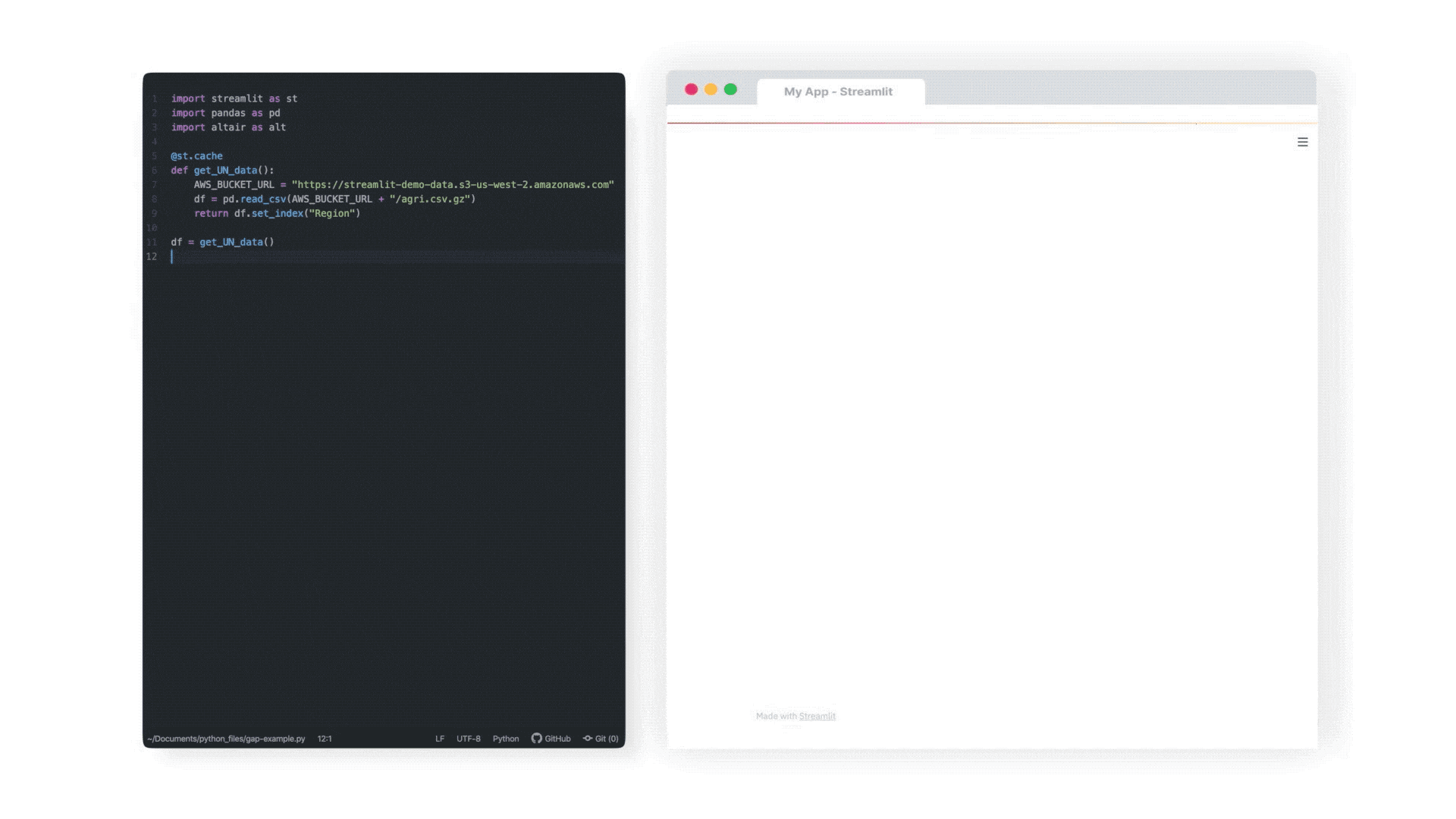The height and width of the screenshot is (819, 1456).
Task: Click the UTF-8 encoding indicator
Action: point(468,738)
